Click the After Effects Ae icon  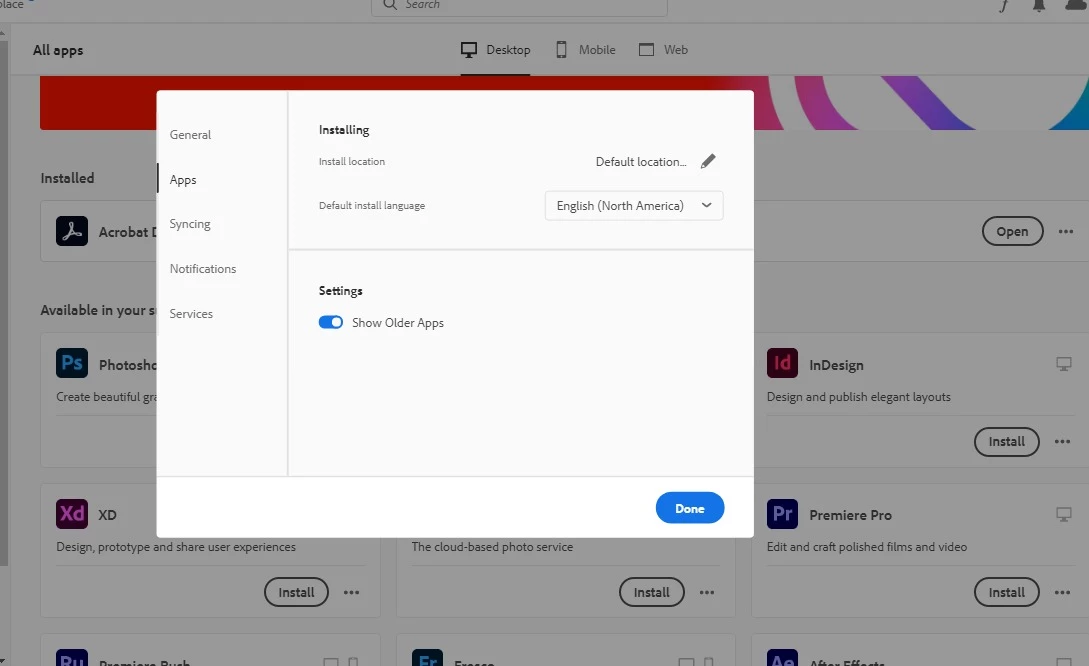(x=782, y=658)
